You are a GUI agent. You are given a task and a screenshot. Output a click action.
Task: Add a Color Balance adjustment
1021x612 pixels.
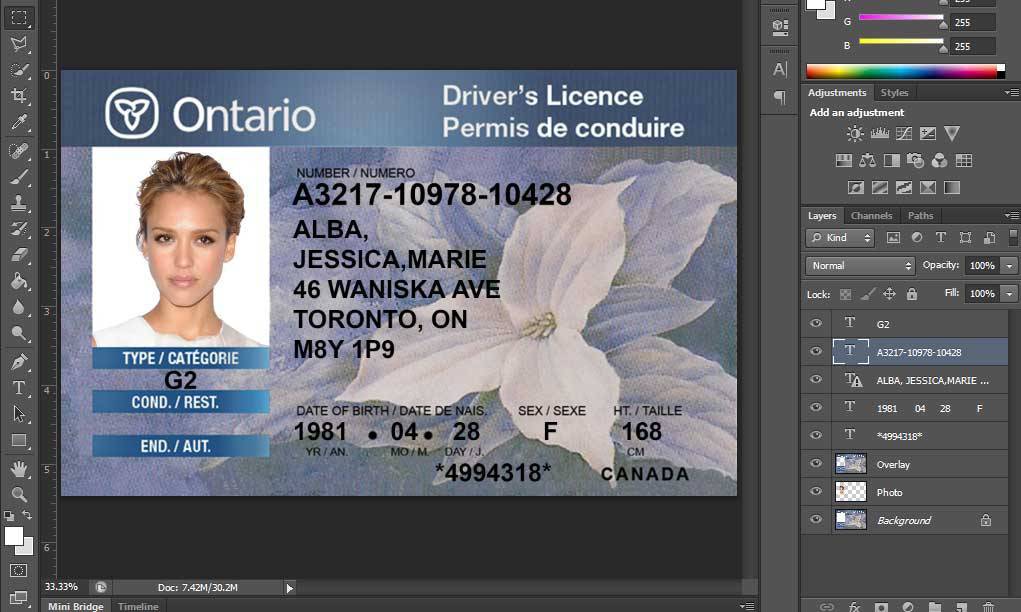[x=867, y=161]
